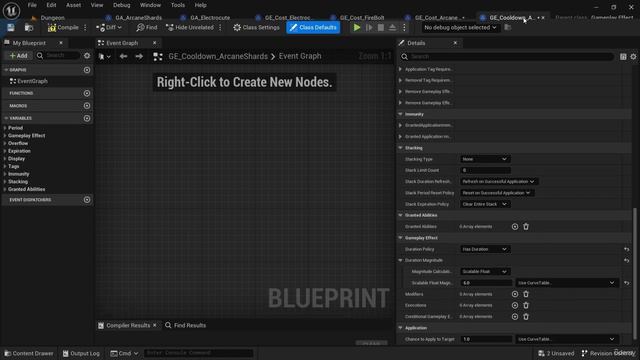Open debug object selector dropdown
The height and width of the screenshot is (360, 640).
(x=460, y=27)
